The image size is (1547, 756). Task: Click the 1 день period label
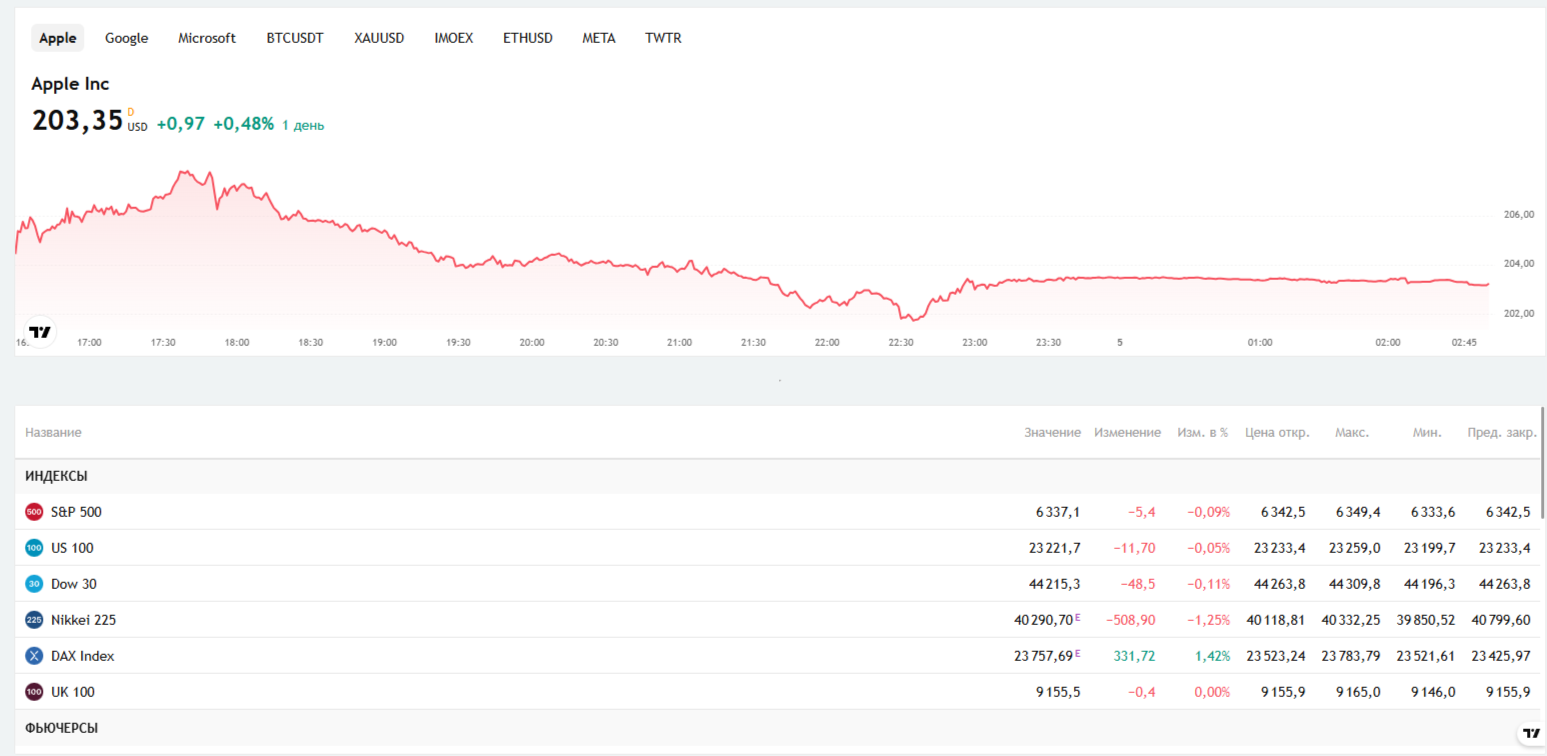click(303, 126)
